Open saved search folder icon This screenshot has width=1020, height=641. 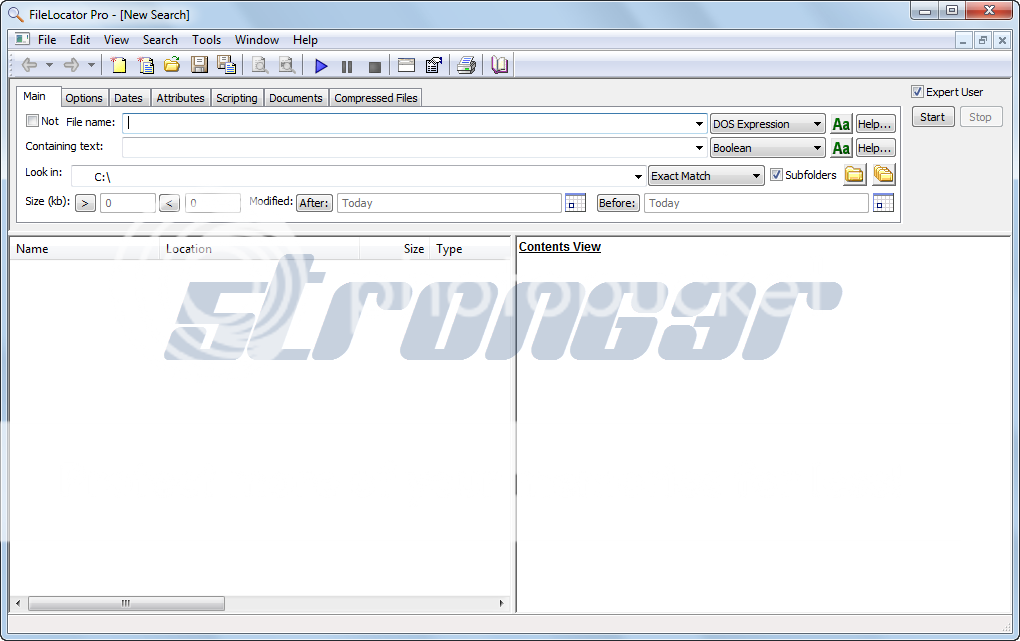[172, 65]
